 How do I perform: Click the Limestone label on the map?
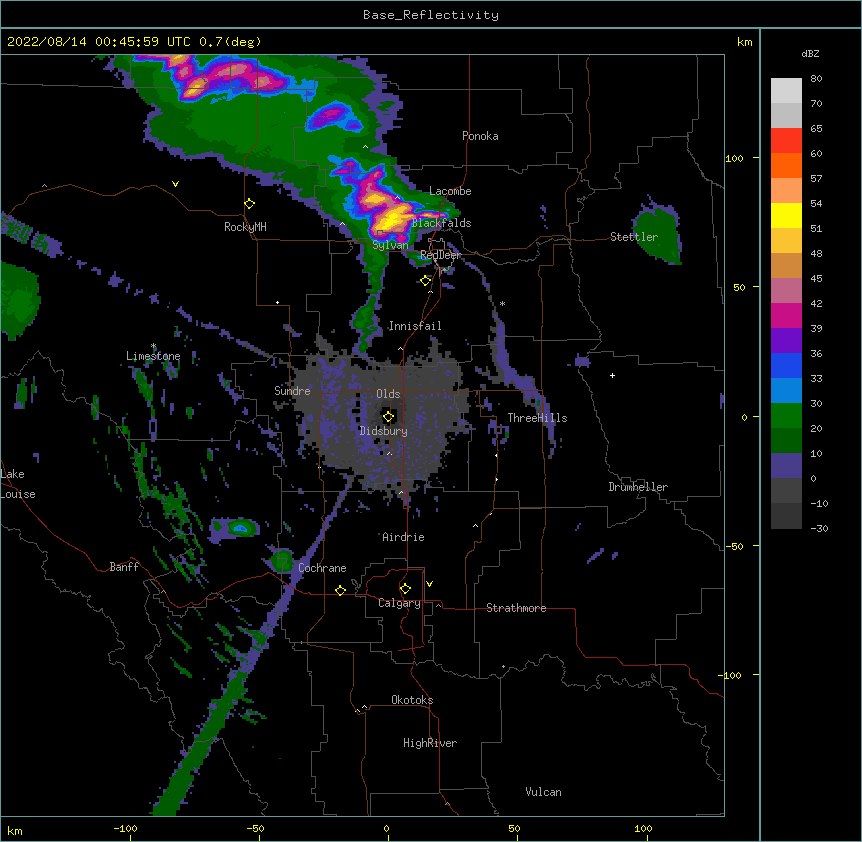153,356
